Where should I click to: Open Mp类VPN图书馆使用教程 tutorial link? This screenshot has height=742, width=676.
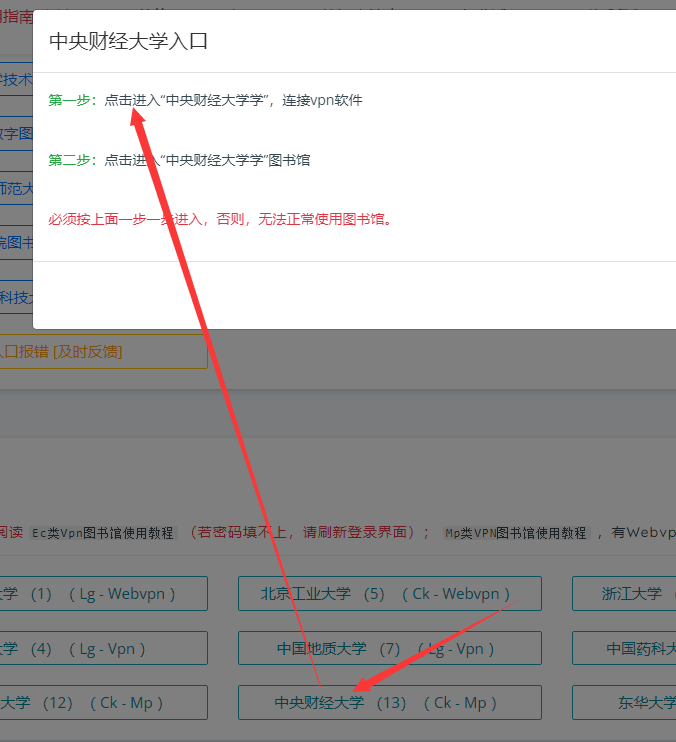coord(516,532)
